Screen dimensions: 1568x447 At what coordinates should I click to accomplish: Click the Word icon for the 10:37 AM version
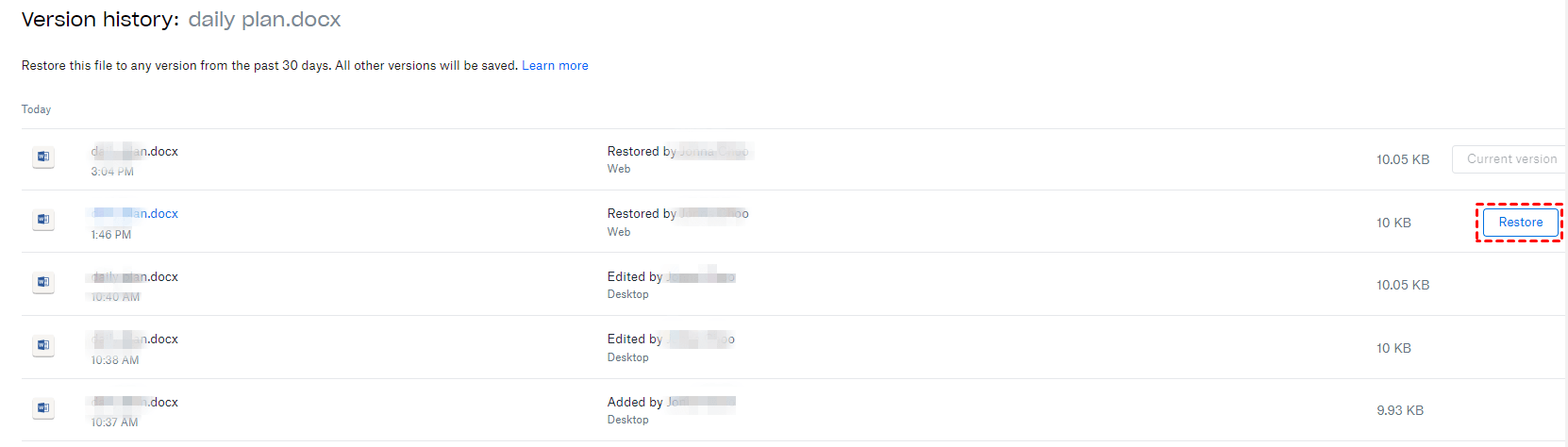[x=42, y=407]
